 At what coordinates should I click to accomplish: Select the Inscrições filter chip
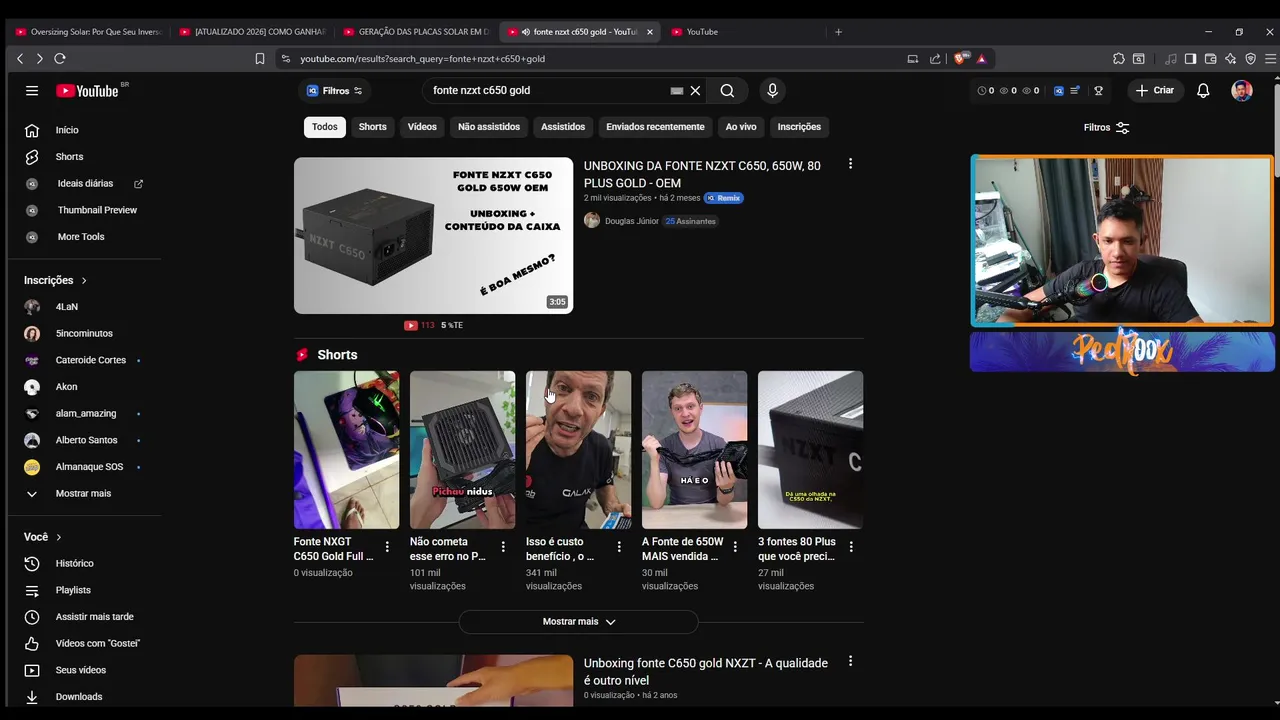tap(799, 127)
